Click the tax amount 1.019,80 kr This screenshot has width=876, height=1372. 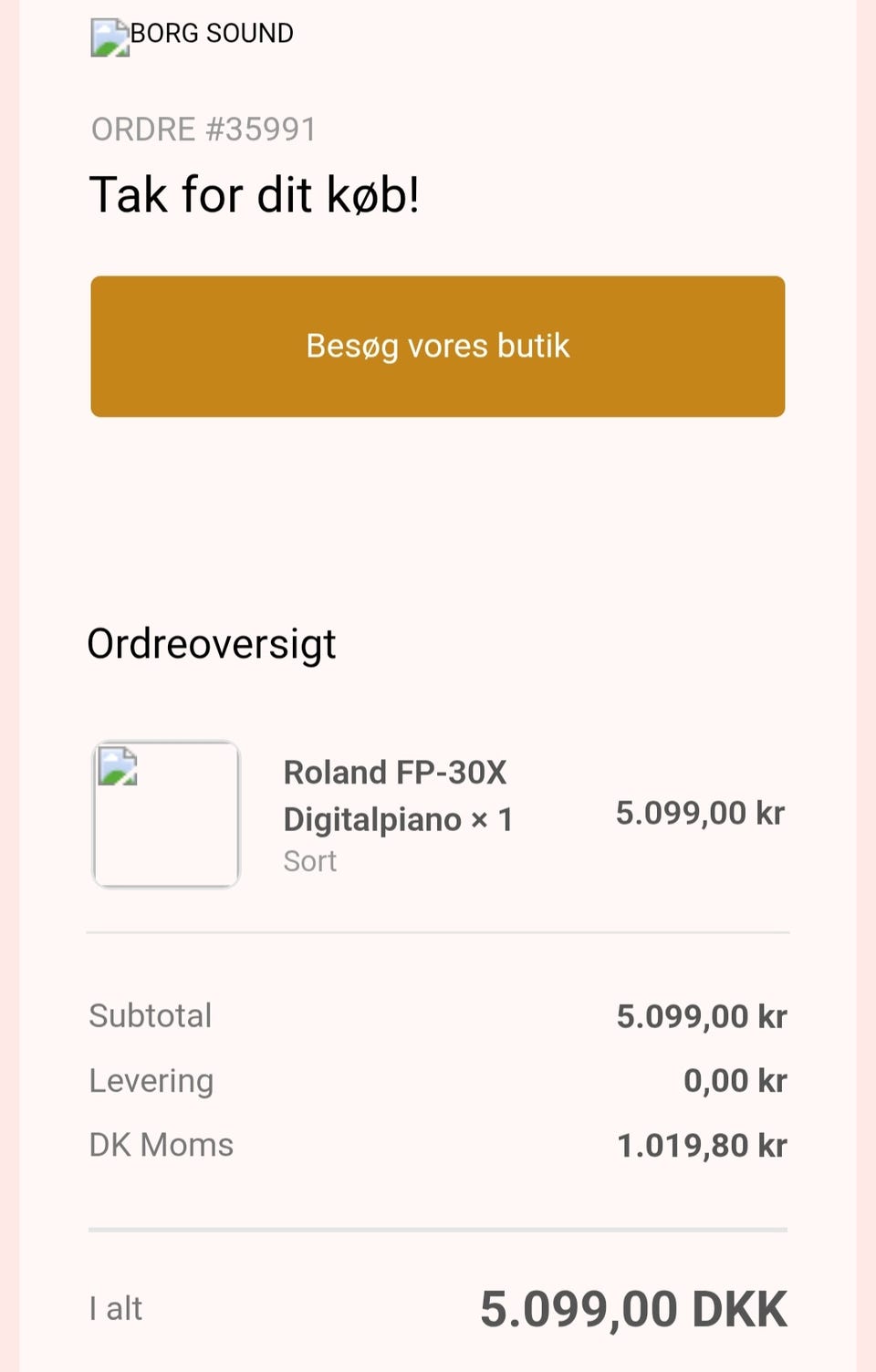[x=701, y=1145]
